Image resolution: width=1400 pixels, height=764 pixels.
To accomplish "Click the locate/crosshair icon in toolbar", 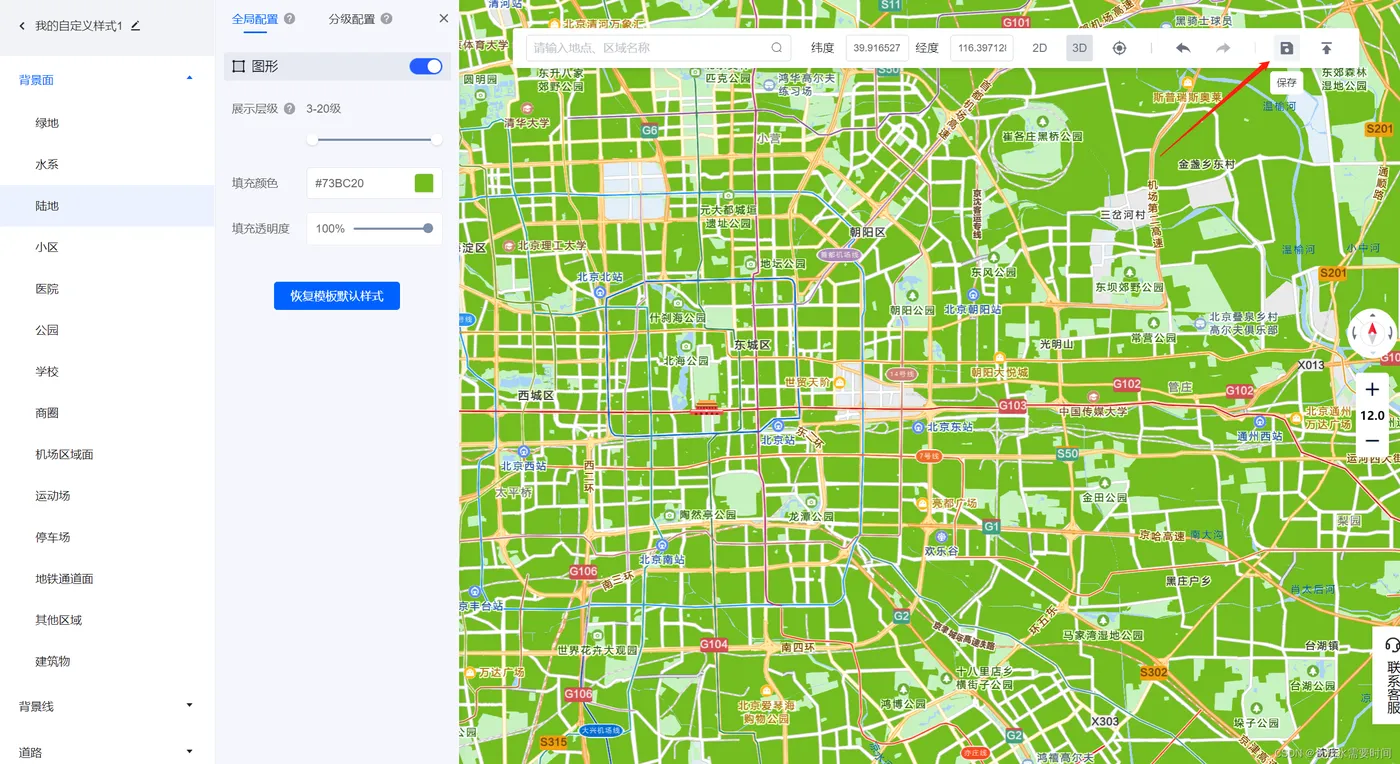I will [x=1119, y=48].
